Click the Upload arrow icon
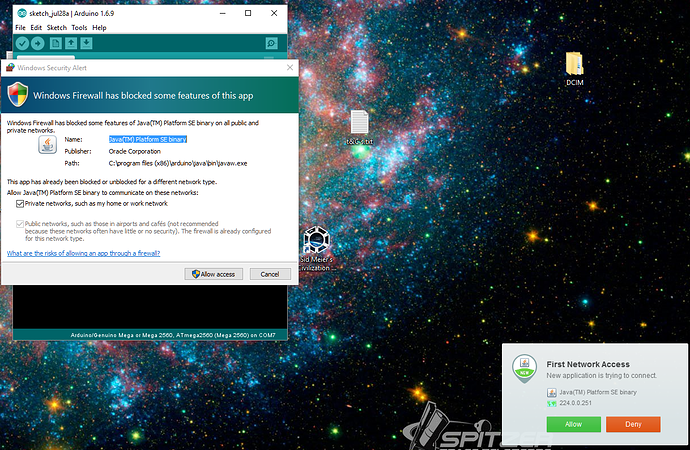The image size is (690, 450). 38,44
